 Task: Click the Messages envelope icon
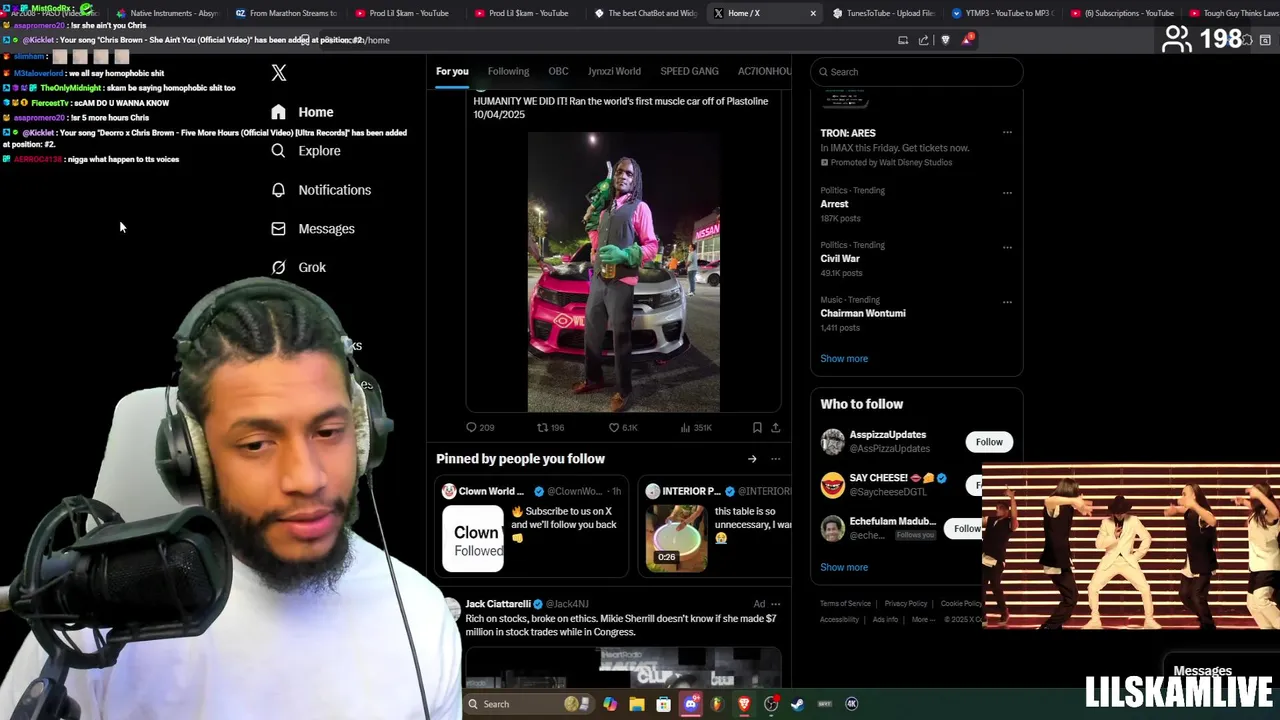278,229
